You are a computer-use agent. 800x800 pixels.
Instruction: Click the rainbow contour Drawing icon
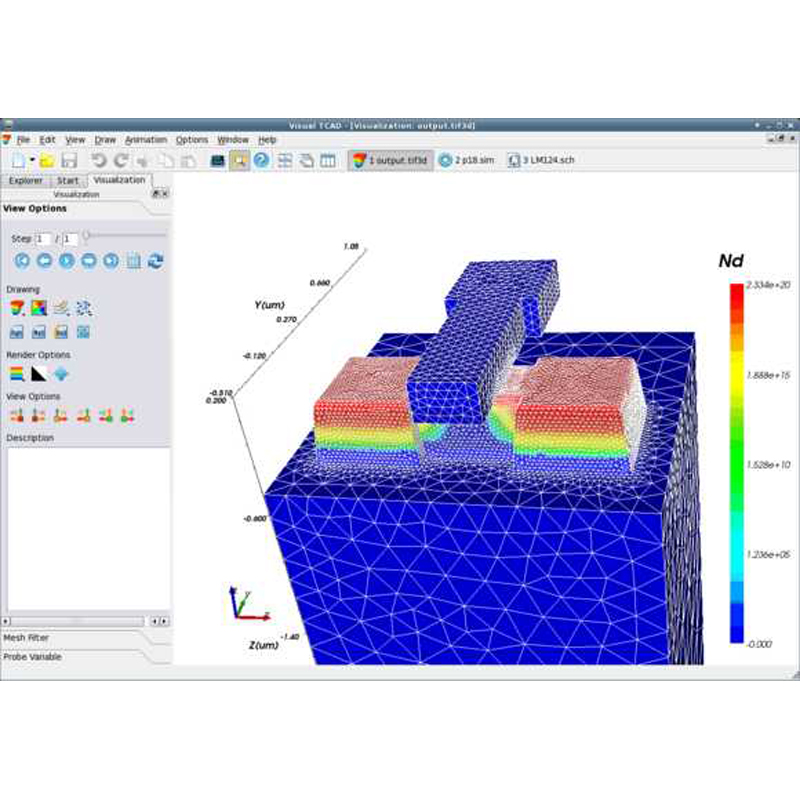click(17, 307)
